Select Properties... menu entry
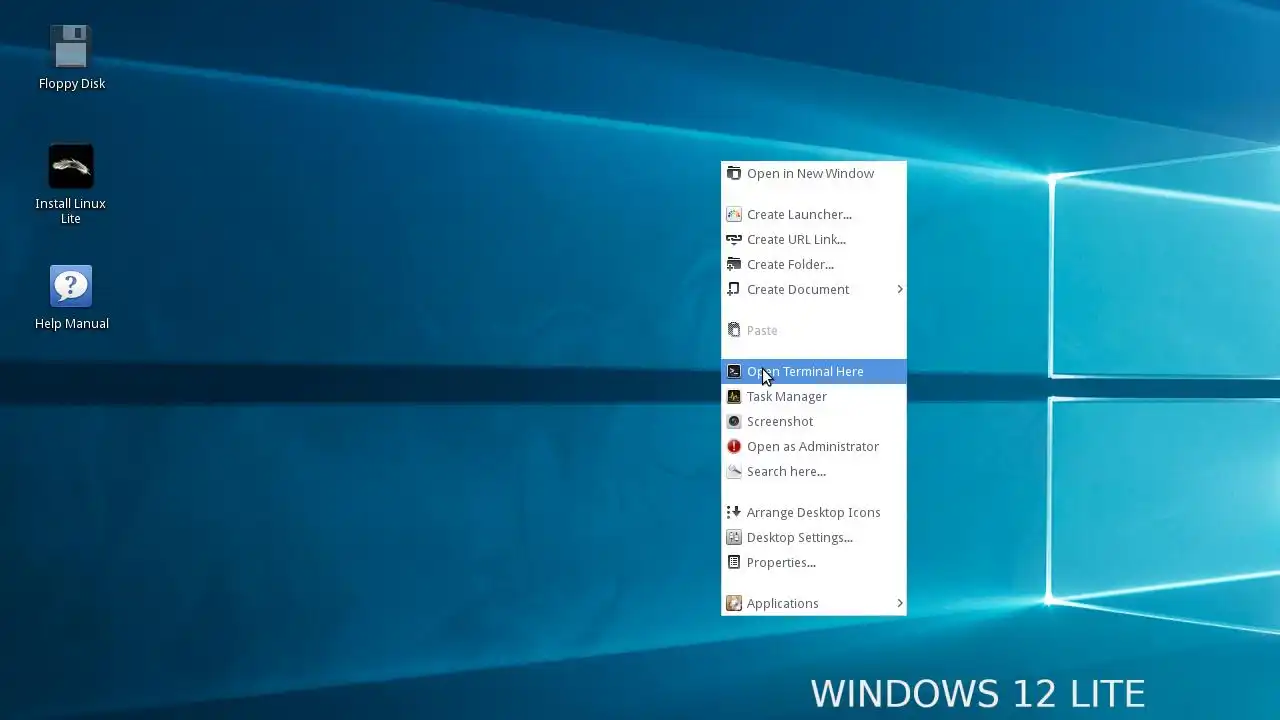This screenshot has height=720, width=1280. (x=813, y=562)
